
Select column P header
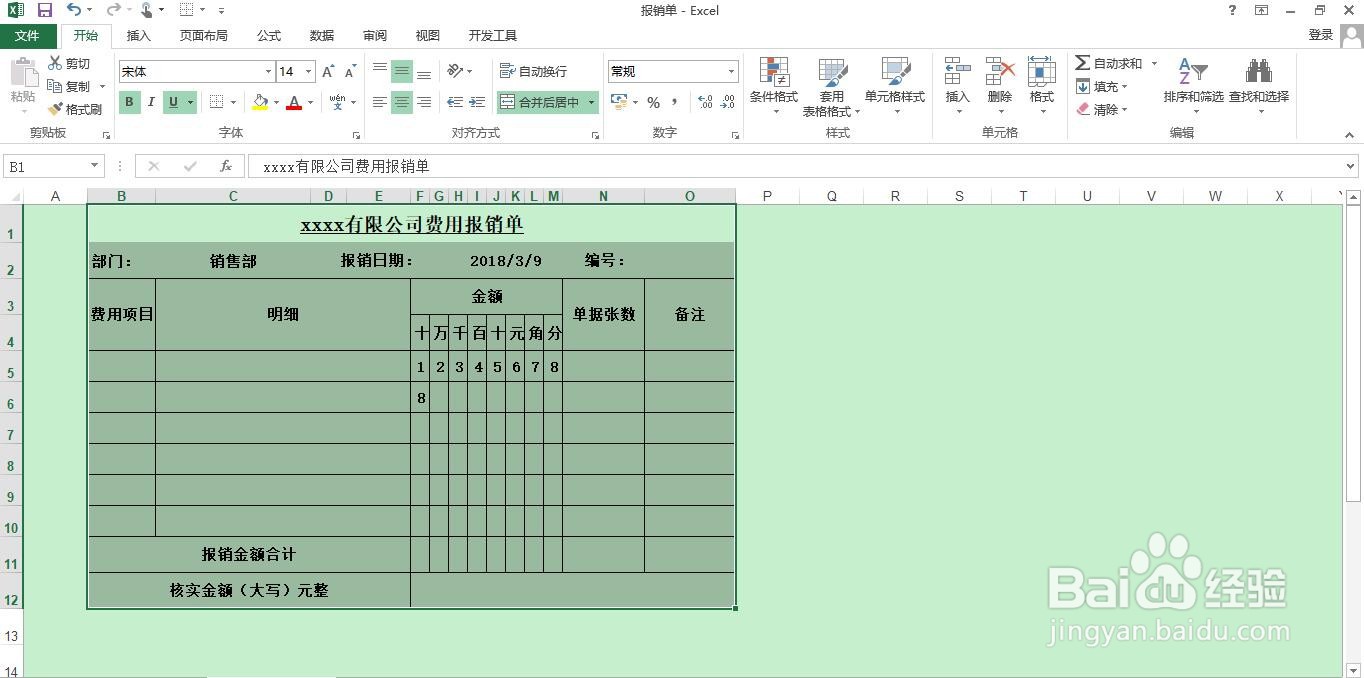(x=767, y=196)
